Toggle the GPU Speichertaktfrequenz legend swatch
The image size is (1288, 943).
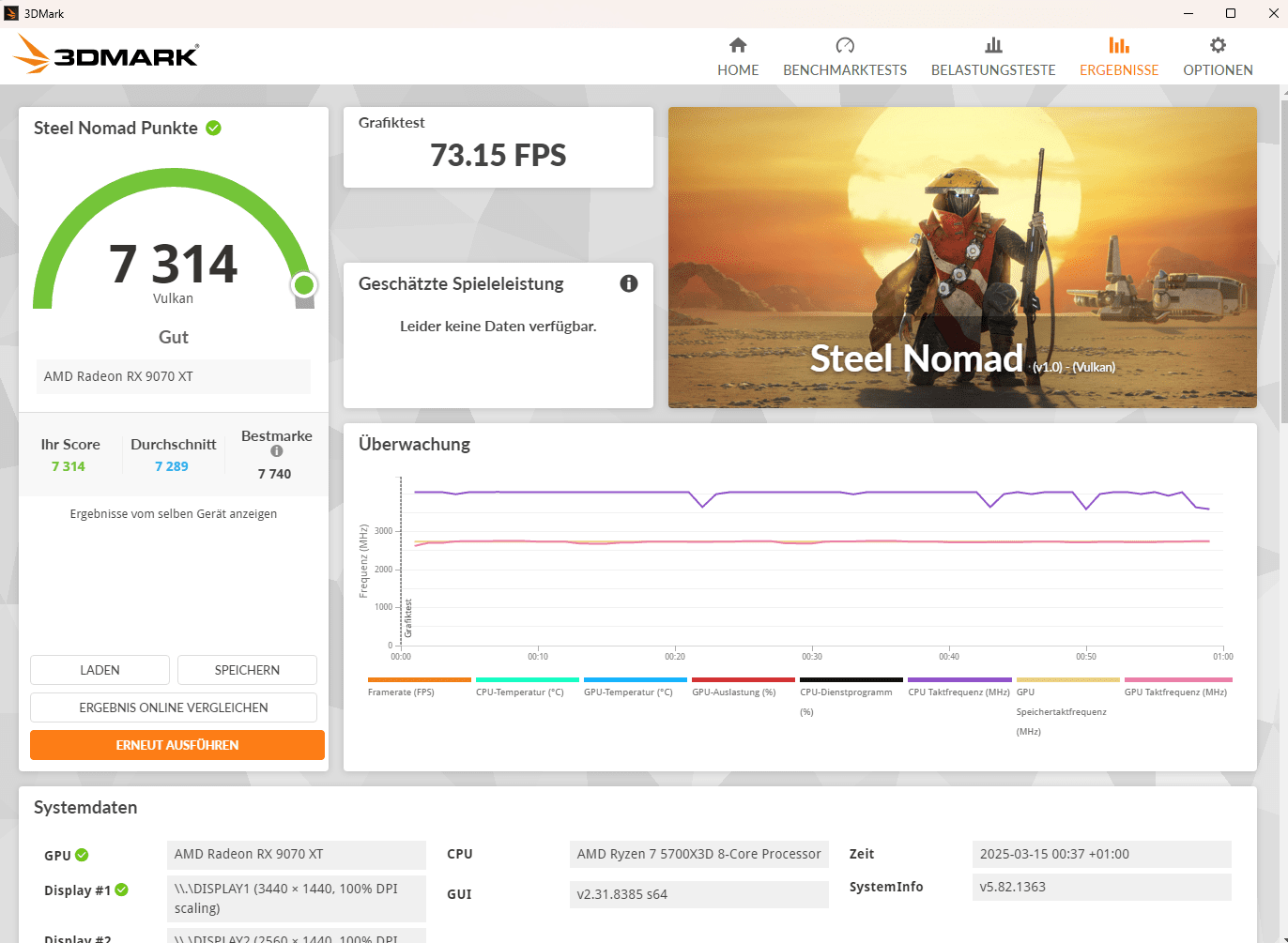click(1067, 679)
